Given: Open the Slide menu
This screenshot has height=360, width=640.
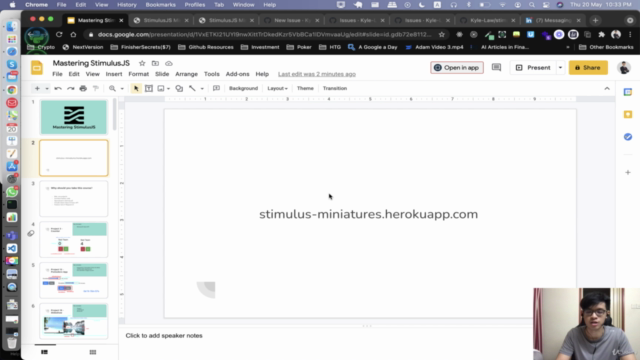Looking at the screenshot, I should pos(162,74).
